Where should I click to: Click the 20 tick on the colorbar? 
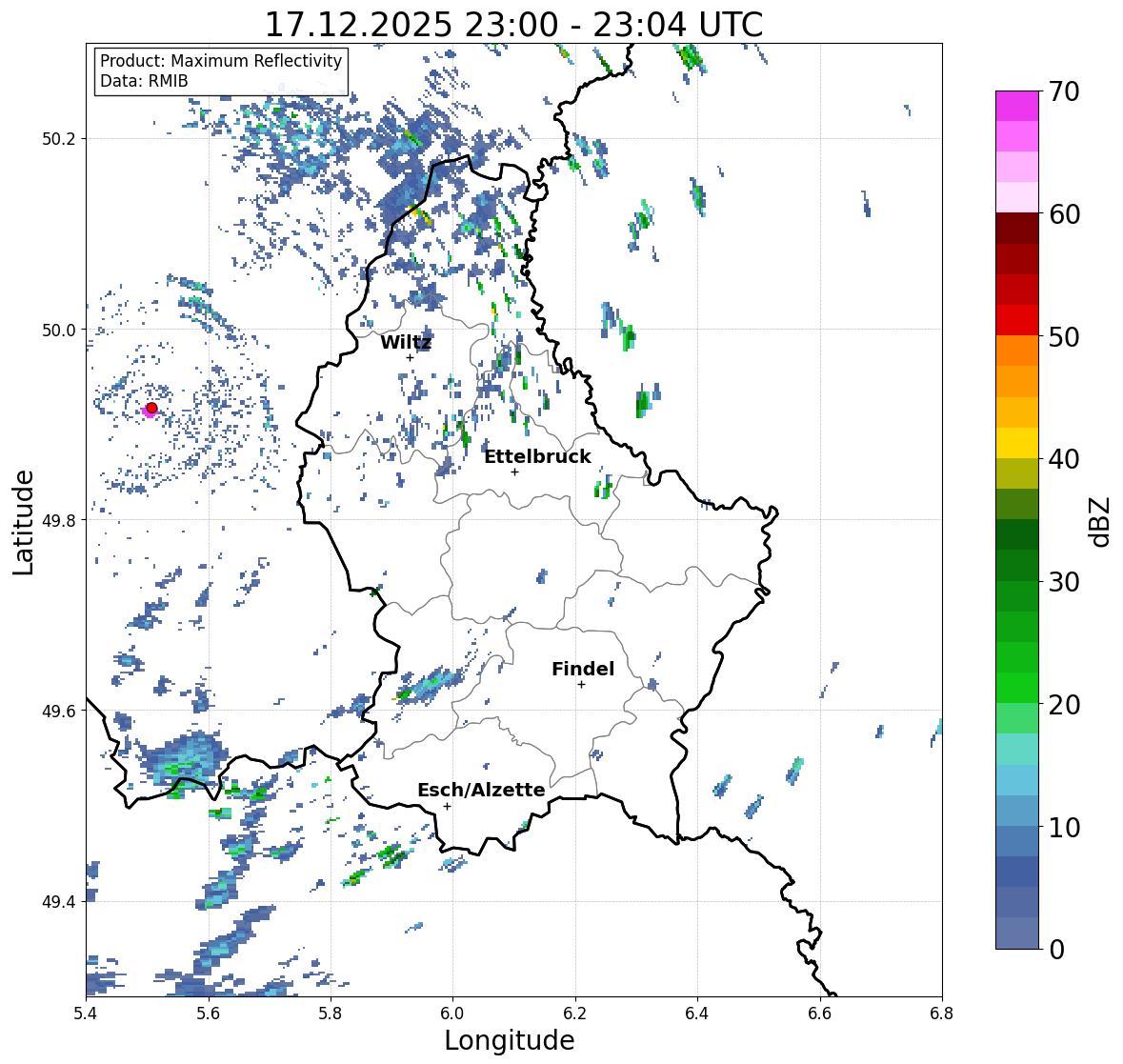click(x=1064, y=704)
